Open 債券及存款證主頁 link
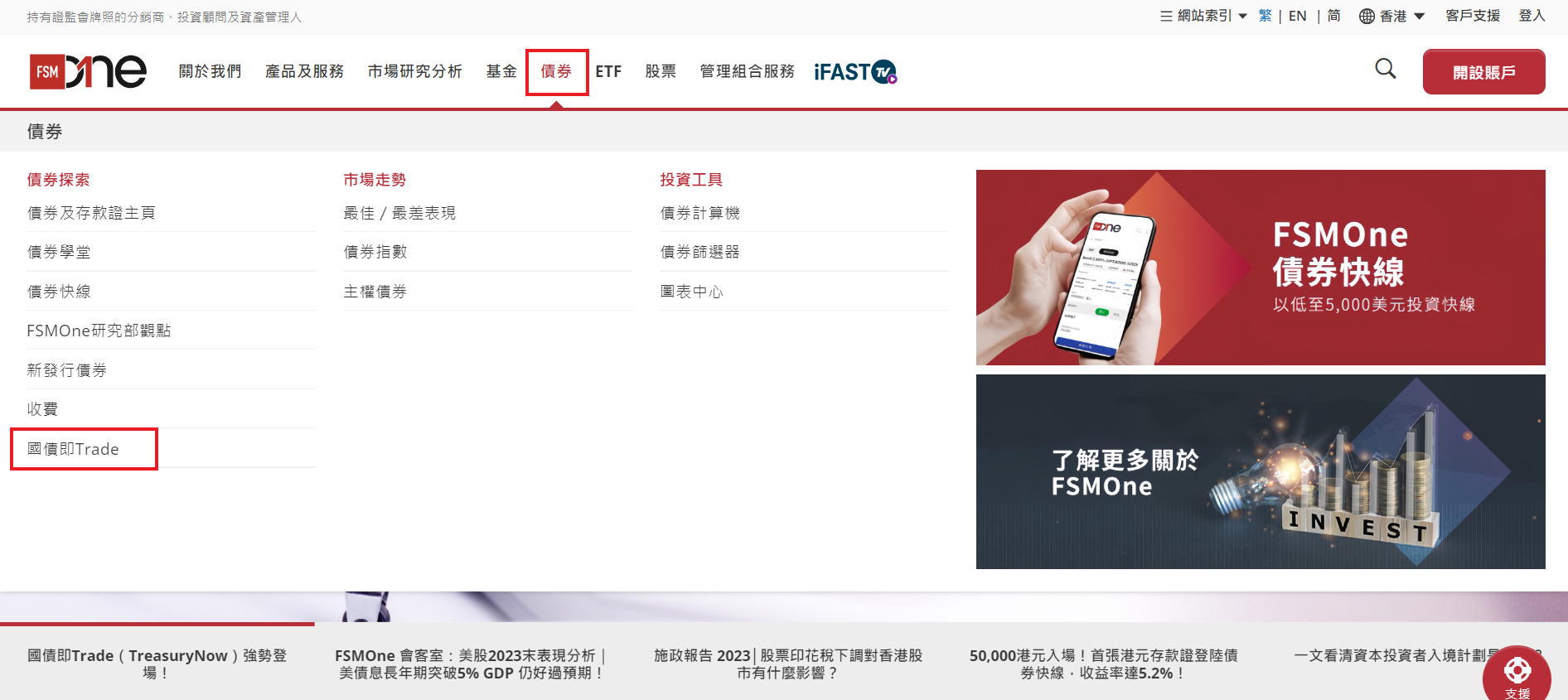This screenshot has height=700, width=1568. [x=91, y=213]
